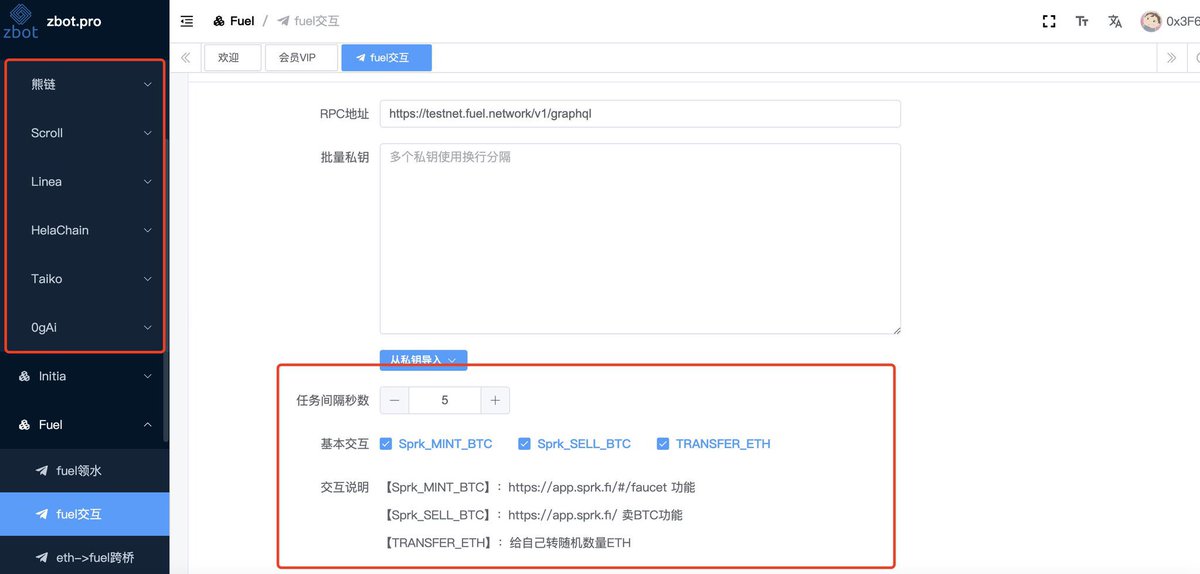The height and width of the screenshot is (574, 1200).
Task: Select the fuel交互 tab
Action: pyautogui.click(x=386, y=58)
